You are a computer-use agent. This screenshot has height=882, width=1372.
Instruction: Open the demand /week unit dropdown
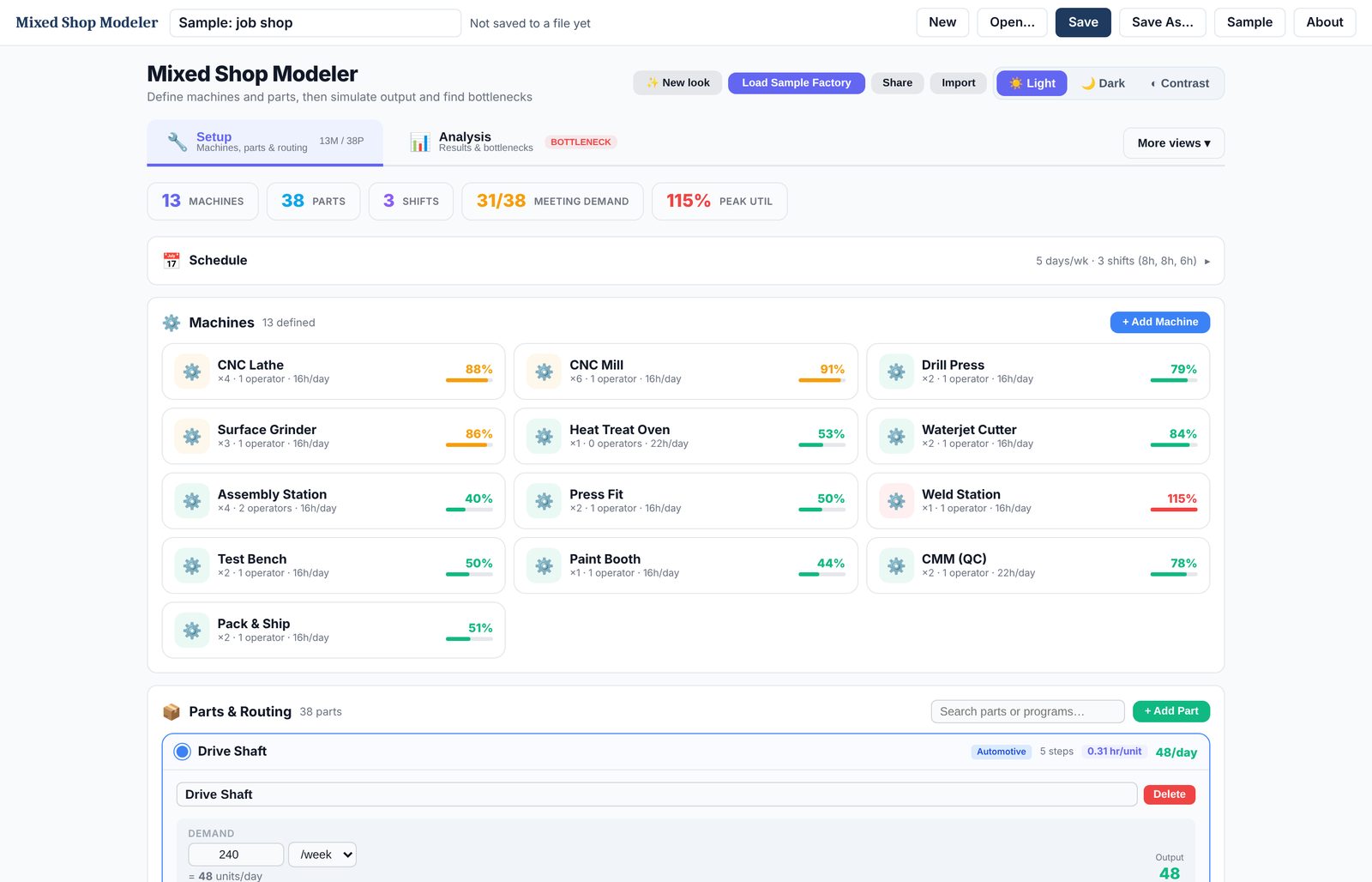click(x=322, y=855)
